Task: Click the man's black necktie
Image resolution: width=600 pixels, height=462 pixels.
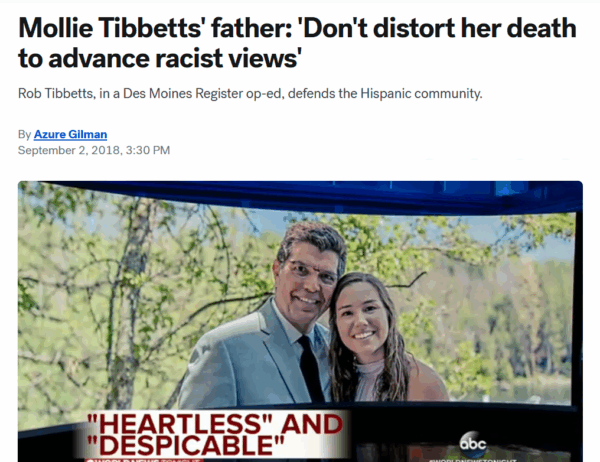Action: 310,367
